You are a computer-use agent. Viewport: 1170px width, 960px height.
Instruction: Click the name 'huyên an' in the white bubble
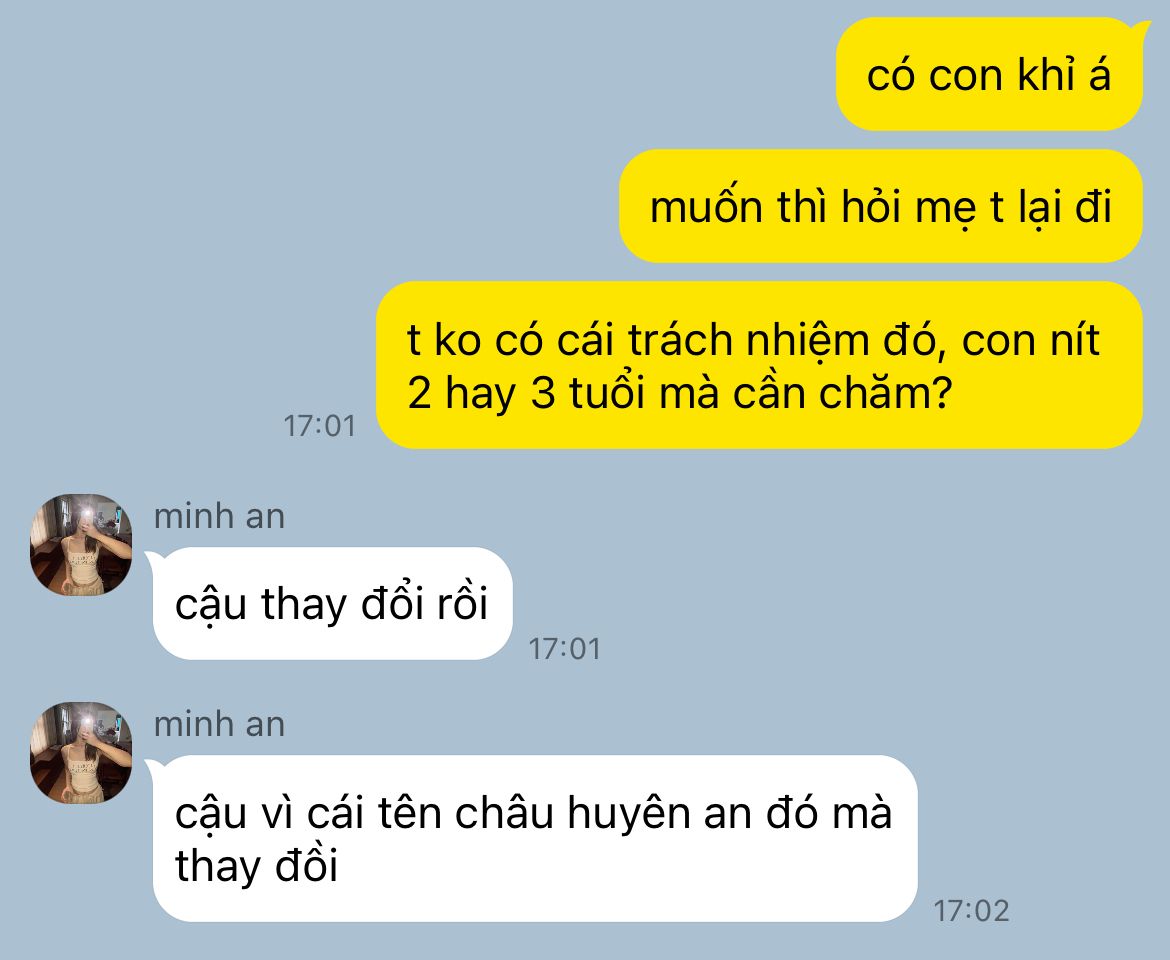coord(666,812)
